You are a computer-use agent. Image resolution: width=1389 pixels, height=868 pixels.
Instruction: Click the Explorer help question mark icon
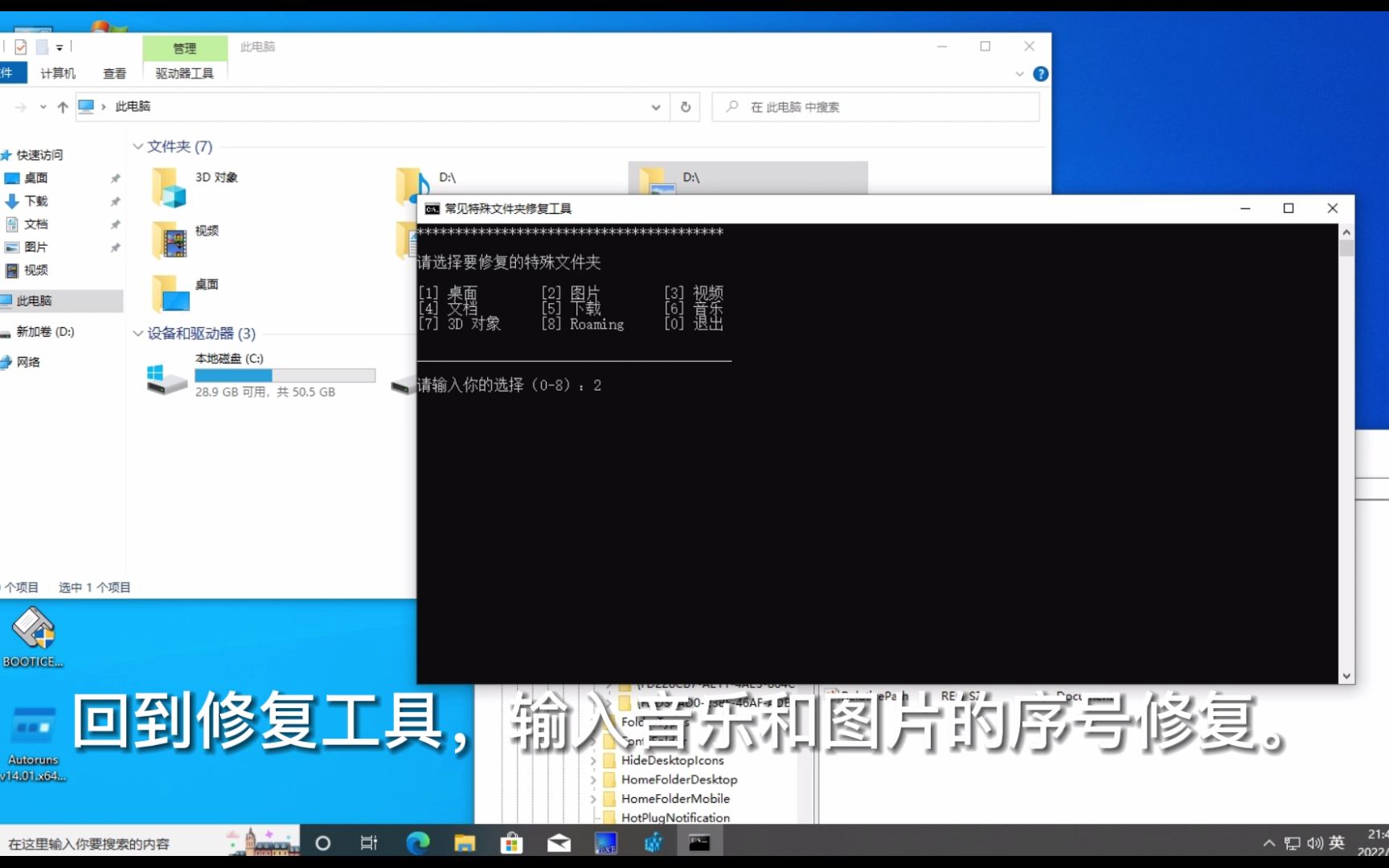pos(1040,74)
